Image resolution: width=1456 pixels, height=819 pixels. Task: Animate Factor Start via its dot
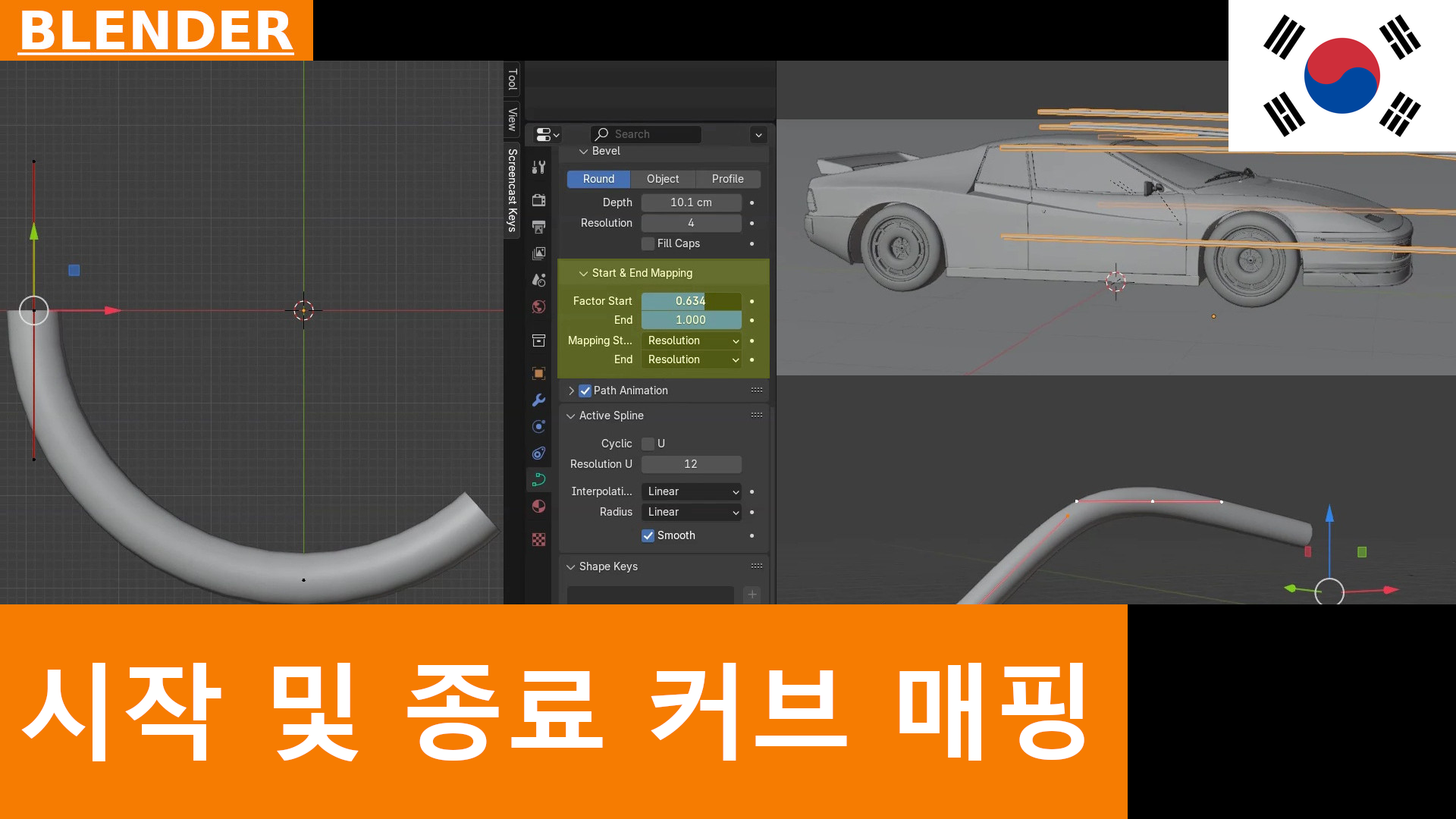752,301
